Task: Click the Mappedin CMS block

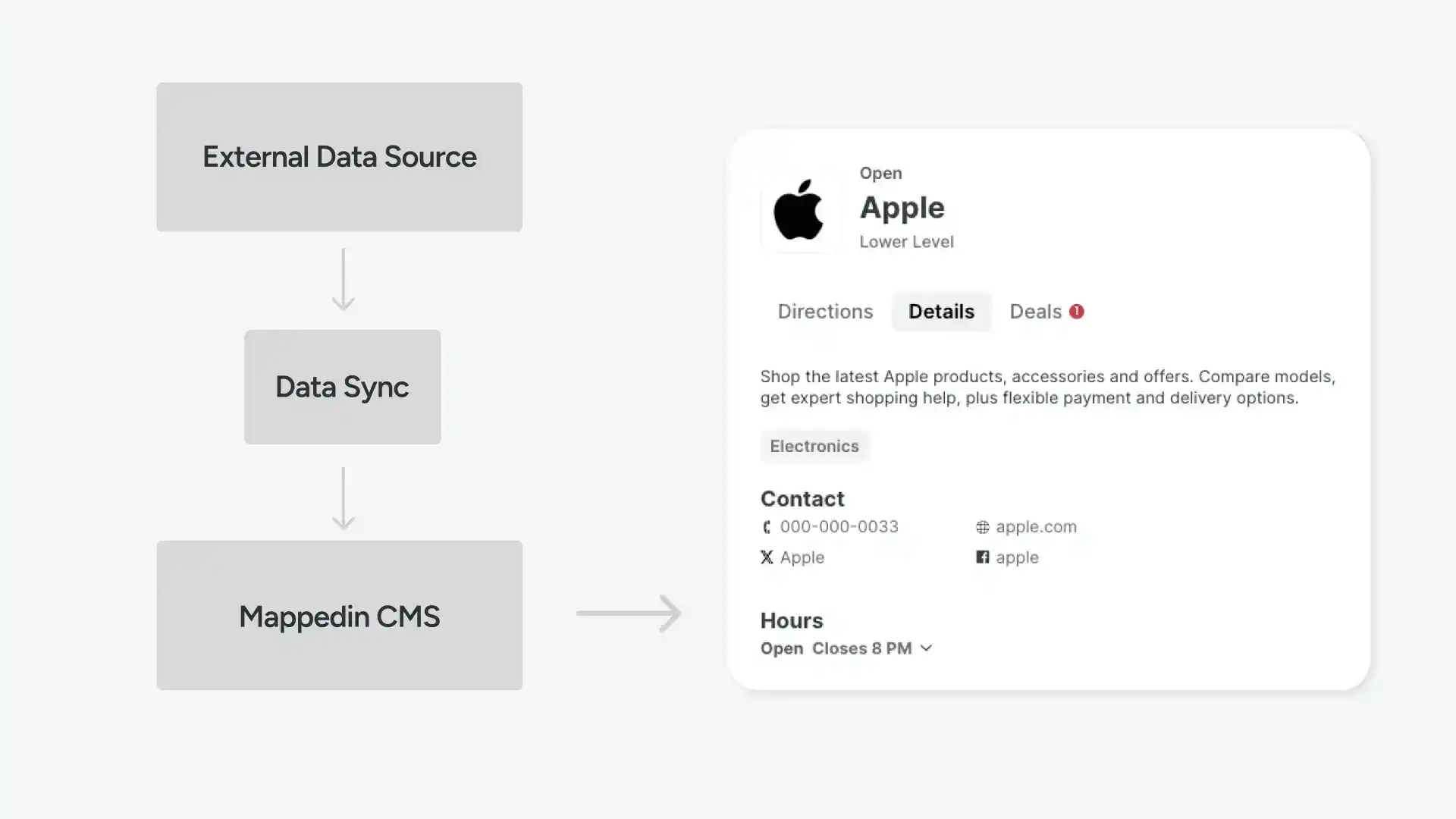Action: pyautogui.click(x=339, y=615)
